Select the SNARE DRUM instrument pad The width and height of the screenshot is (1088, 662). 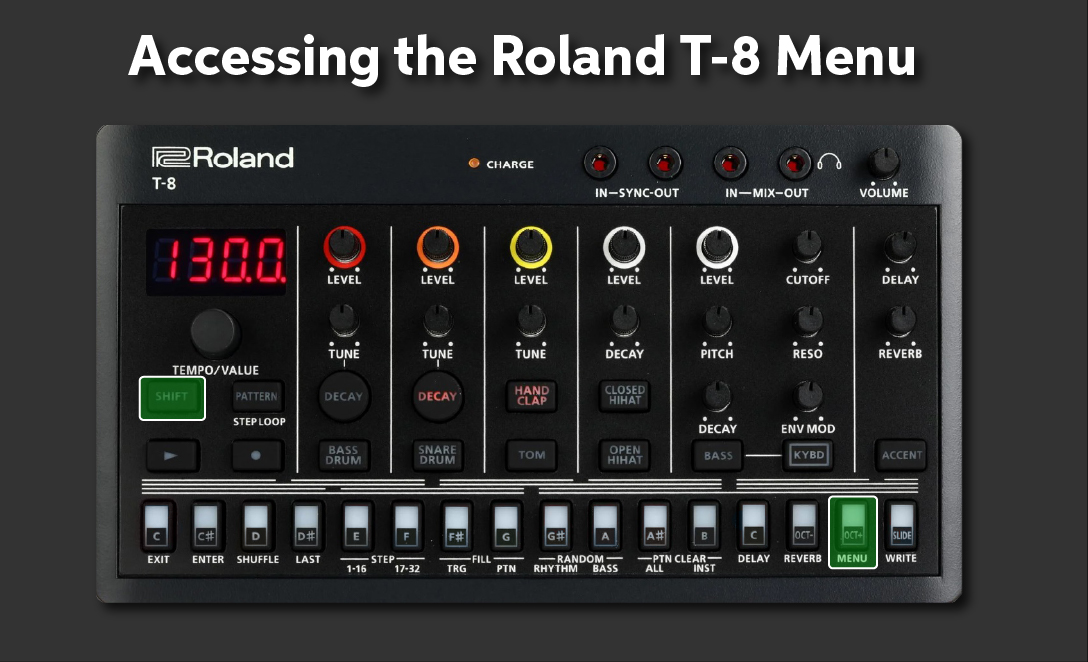(x=437, y=456)
